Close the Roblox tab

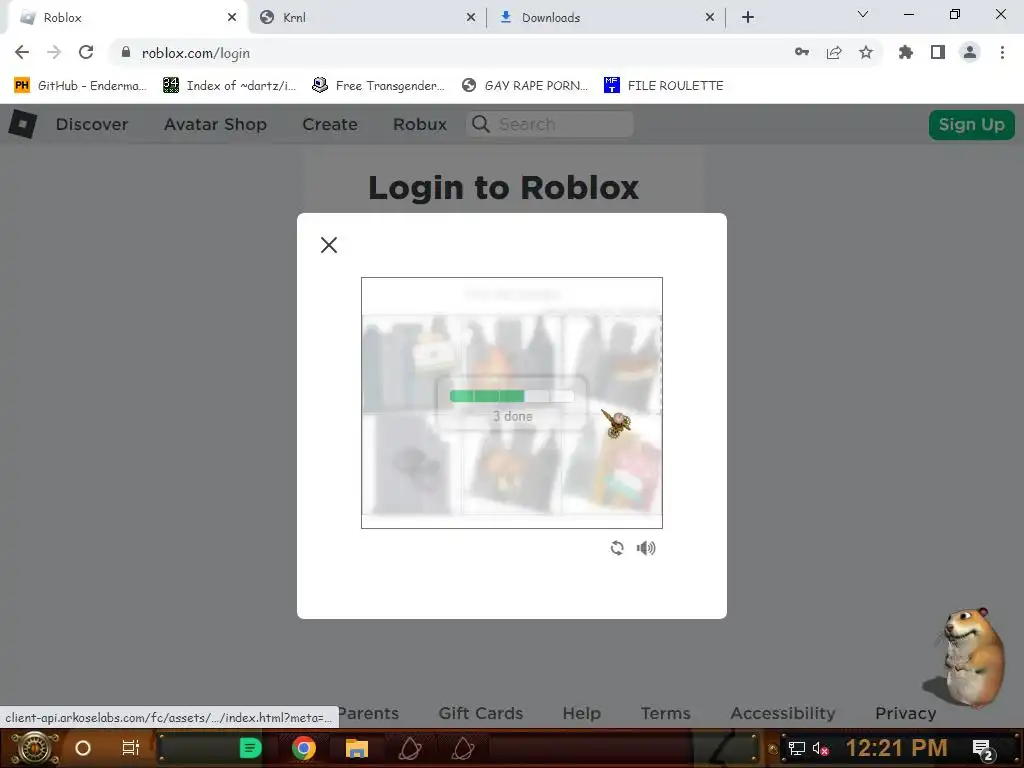(232, 18)
